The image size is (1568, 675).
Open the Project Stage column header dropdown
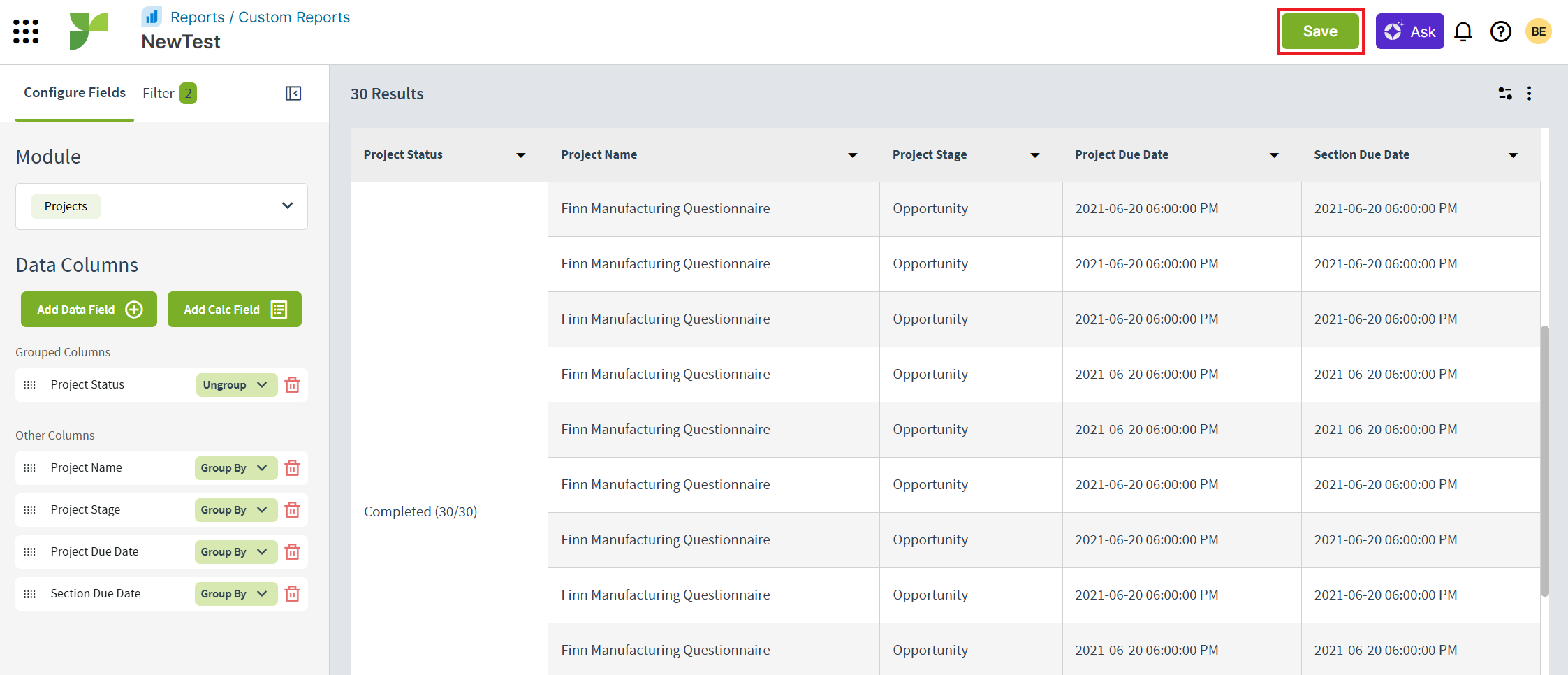[x=1034, y=155]
